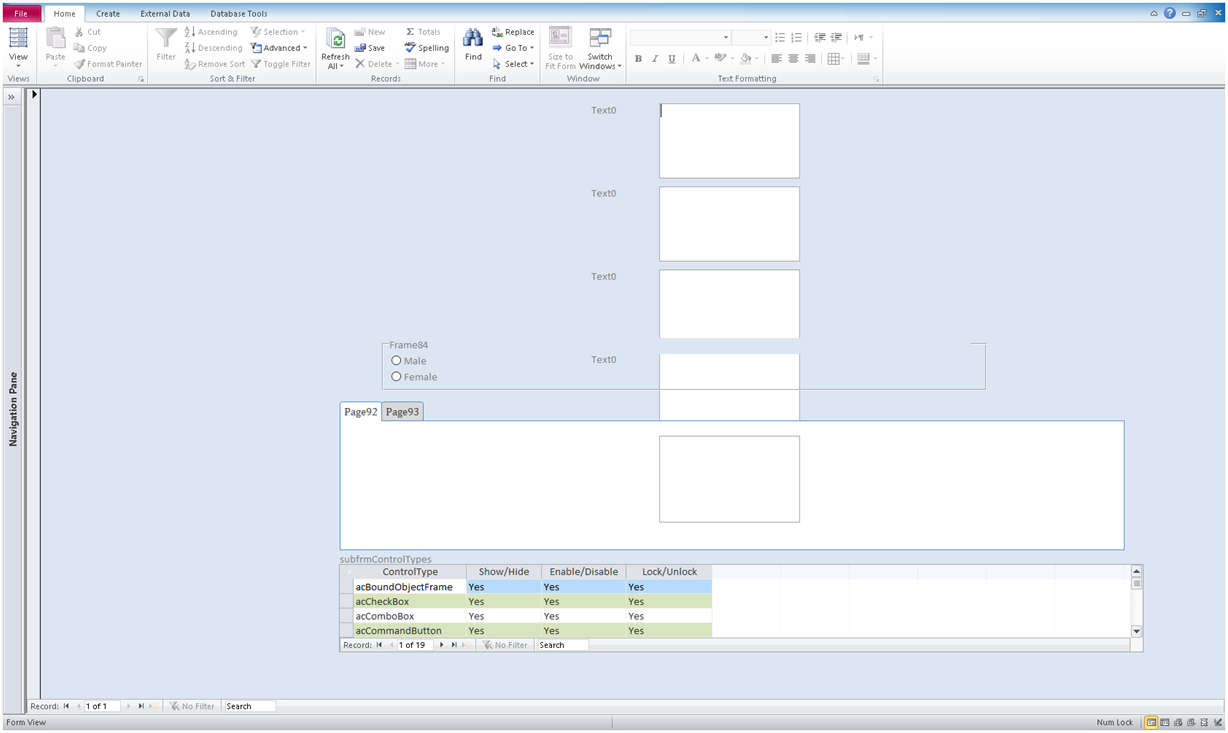Open Access Help question mark icon
The image size is (1228, 733).
pos(1170,14)
